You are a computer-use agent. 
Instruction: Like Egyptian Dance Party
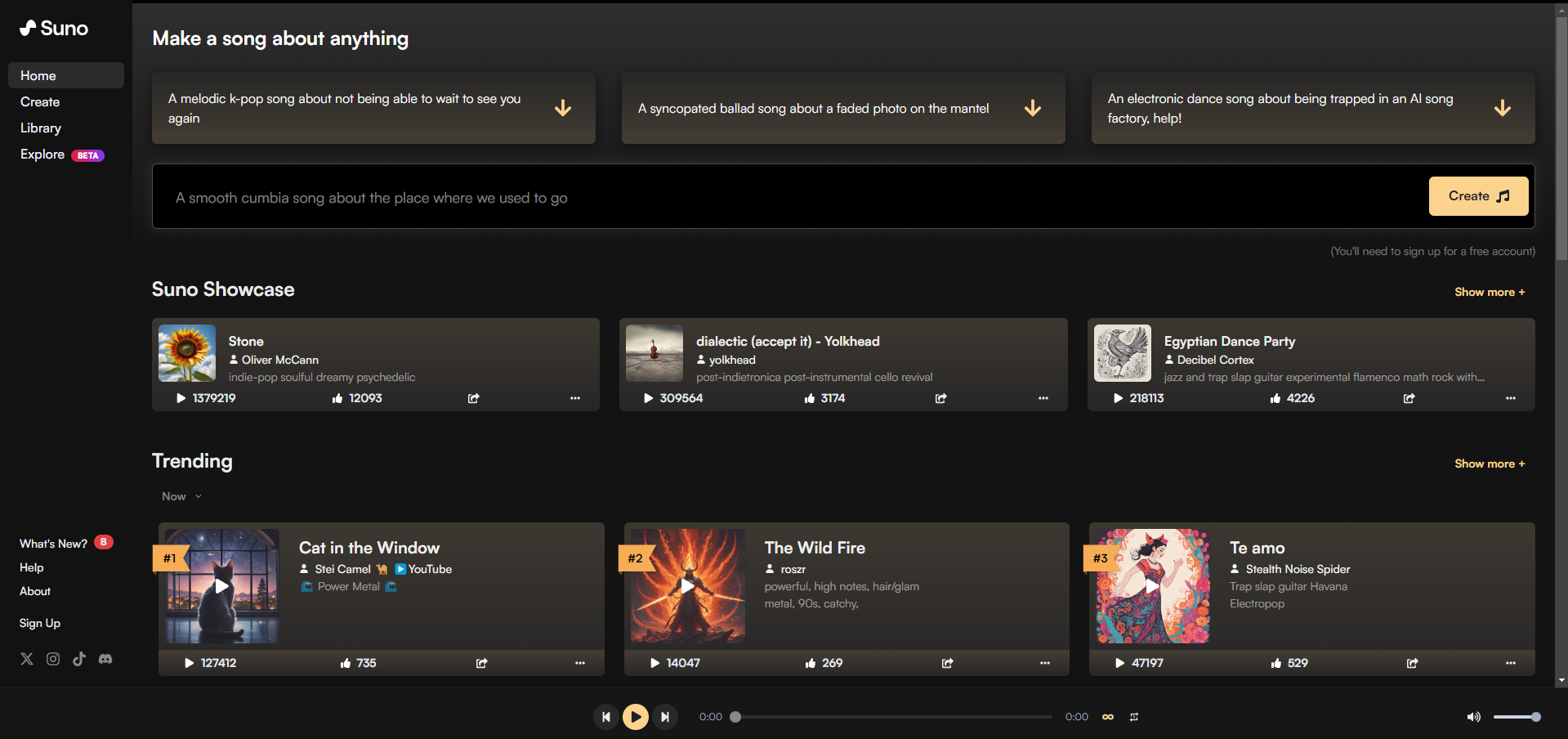coord(1275,398)
